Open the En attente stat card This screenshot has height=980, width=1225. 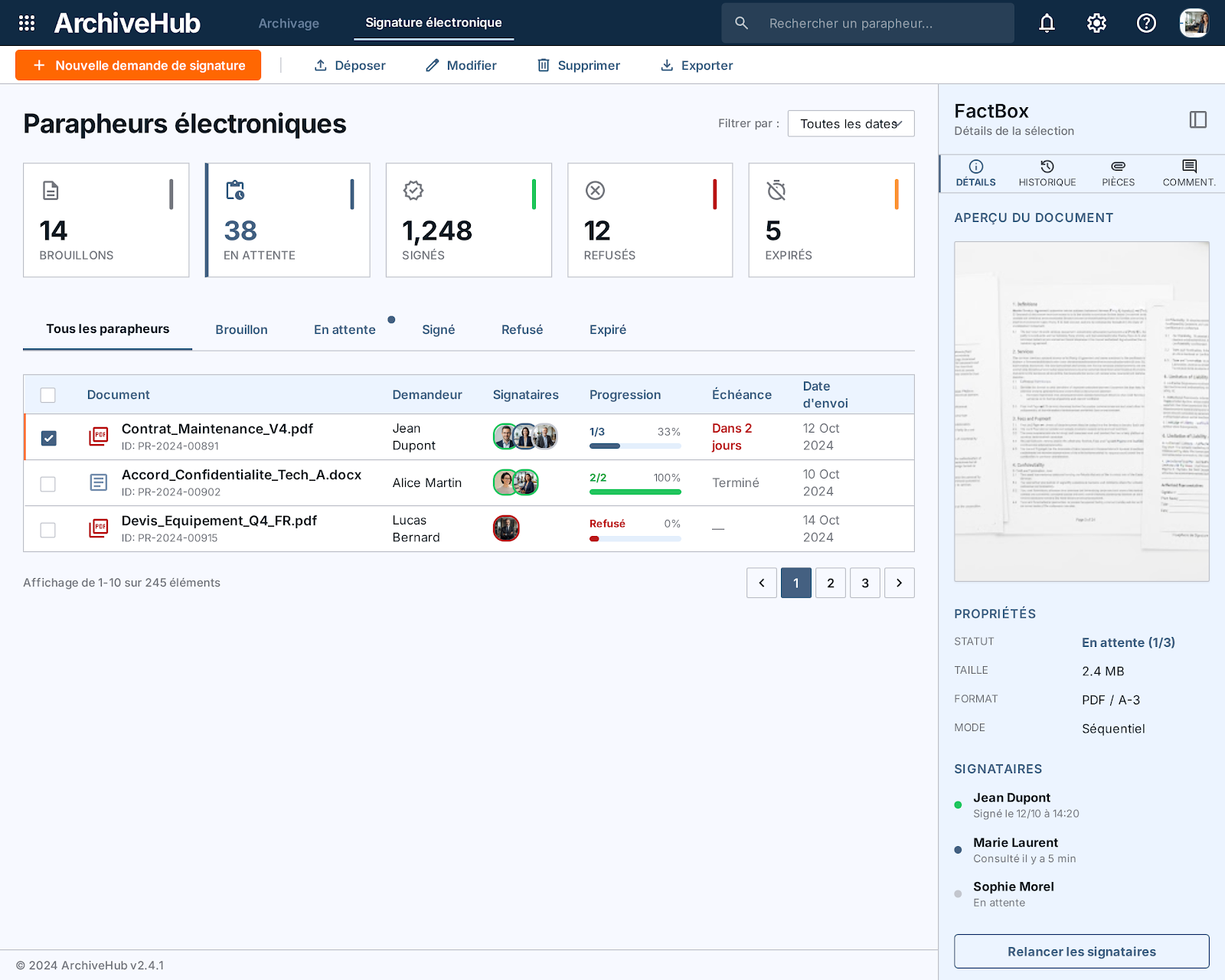pos(288,220)
